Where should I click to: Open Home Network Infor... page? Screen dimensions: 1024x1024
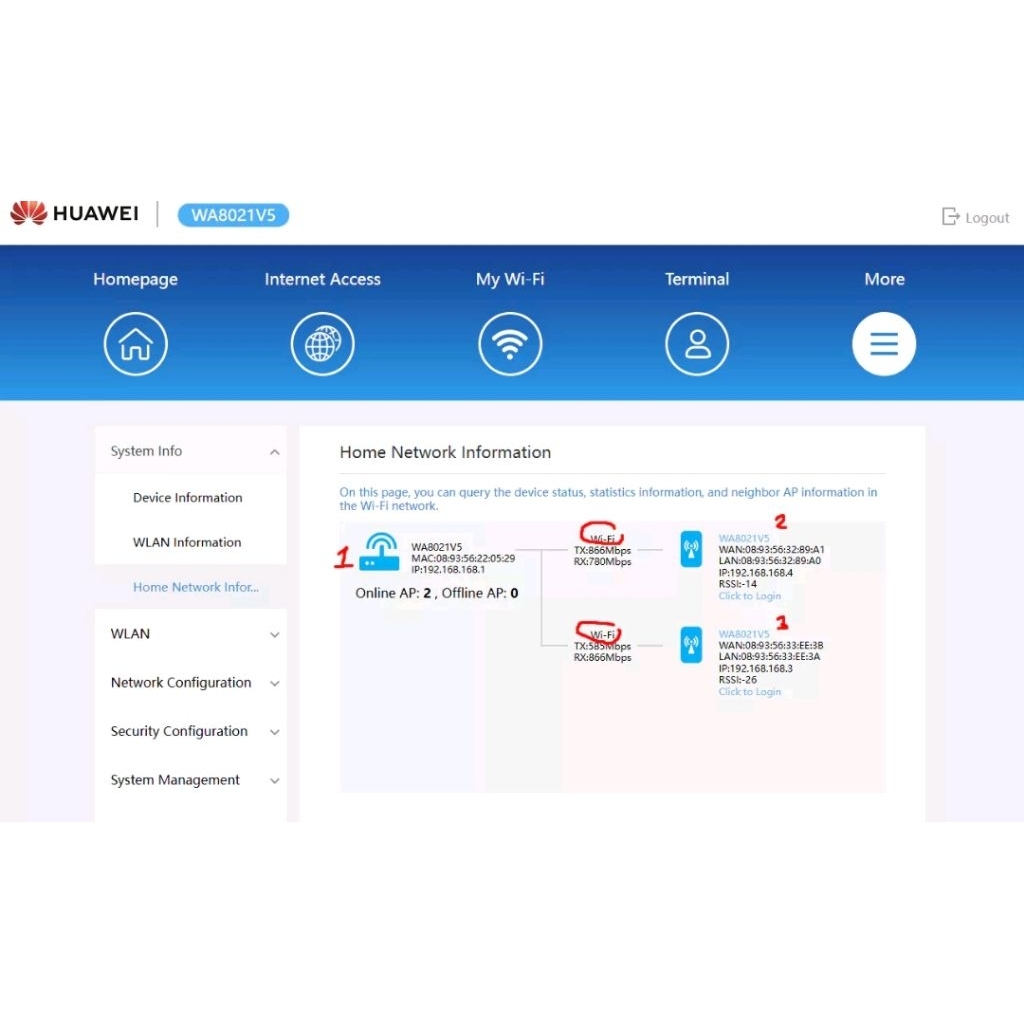click(196, 587)
